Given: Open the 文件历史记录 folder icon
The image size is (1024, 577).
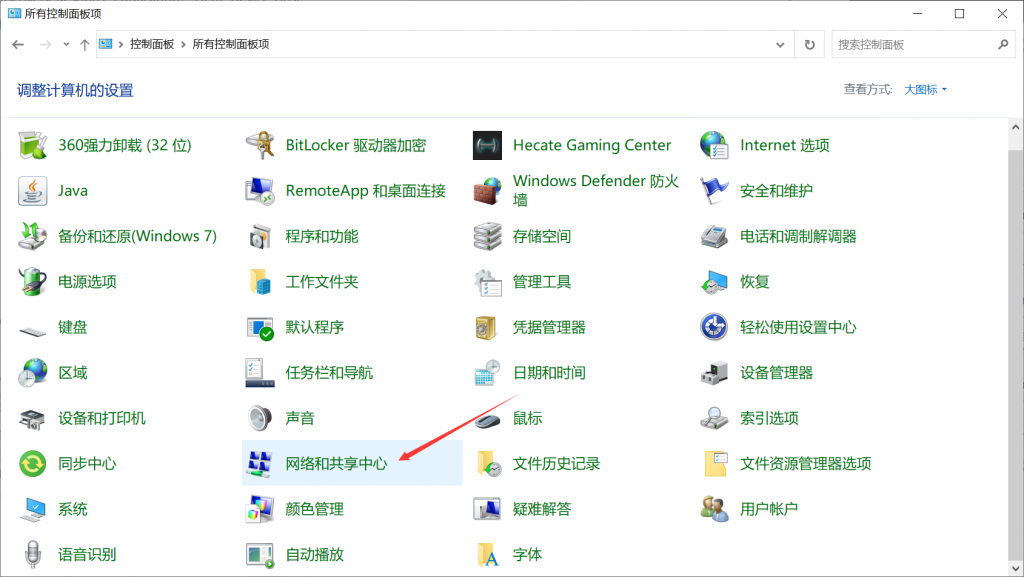Looking at the screenshot, I should pos(487,463).
